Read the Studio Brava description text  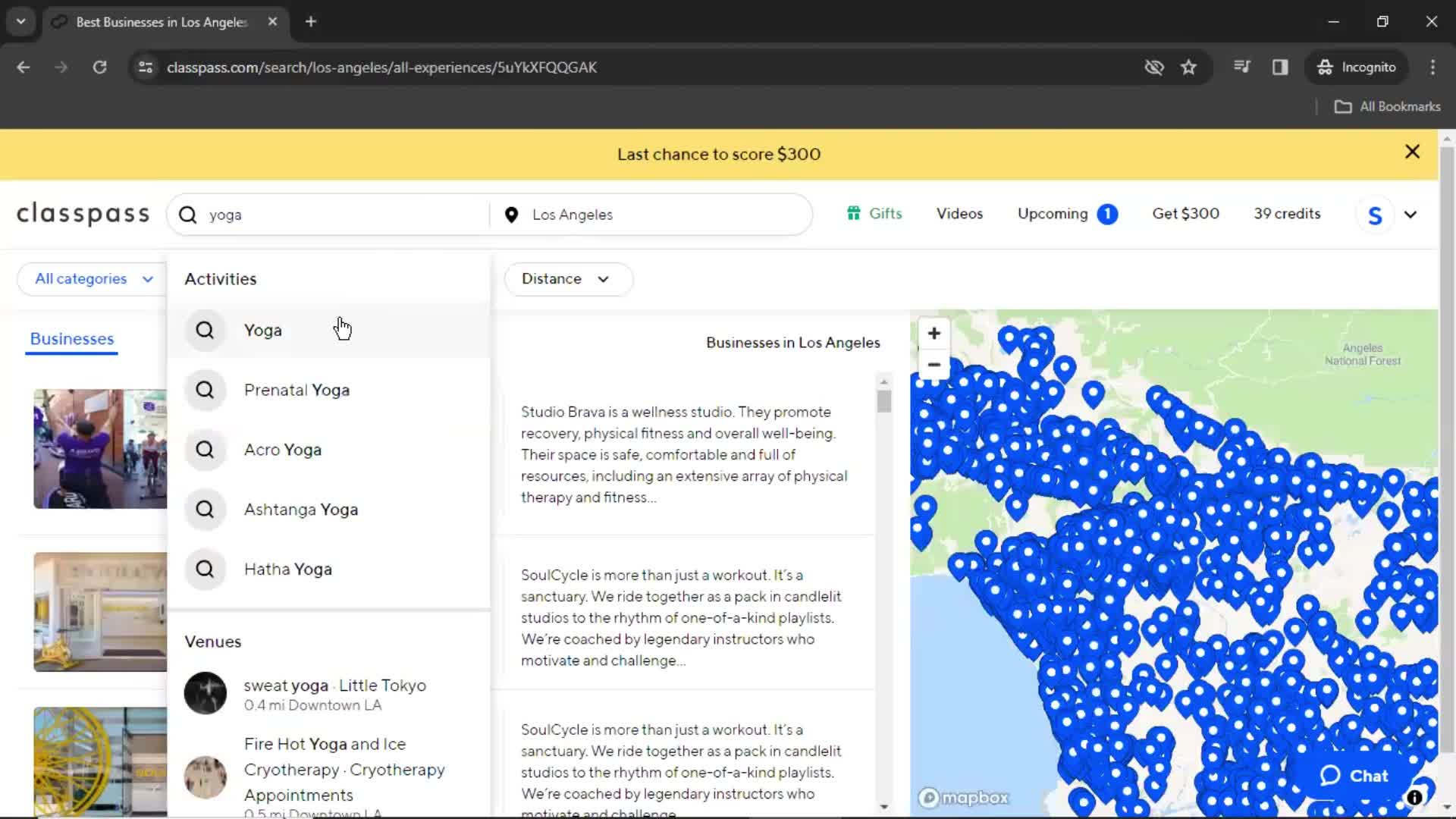684,454
